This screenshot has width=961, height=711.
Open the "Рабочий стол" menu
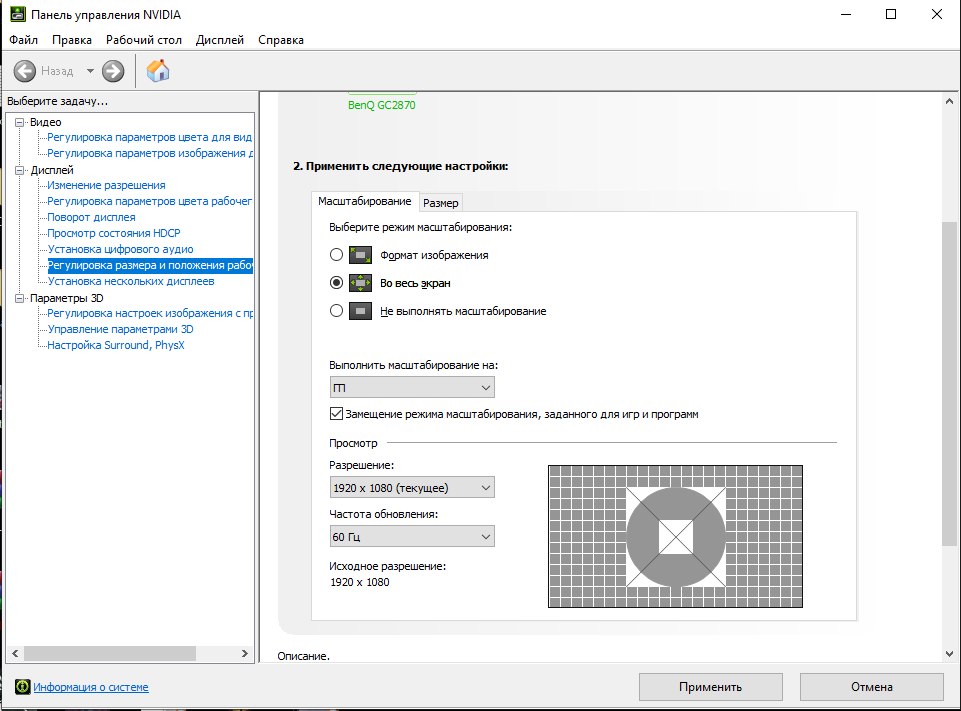click(144, 40)
